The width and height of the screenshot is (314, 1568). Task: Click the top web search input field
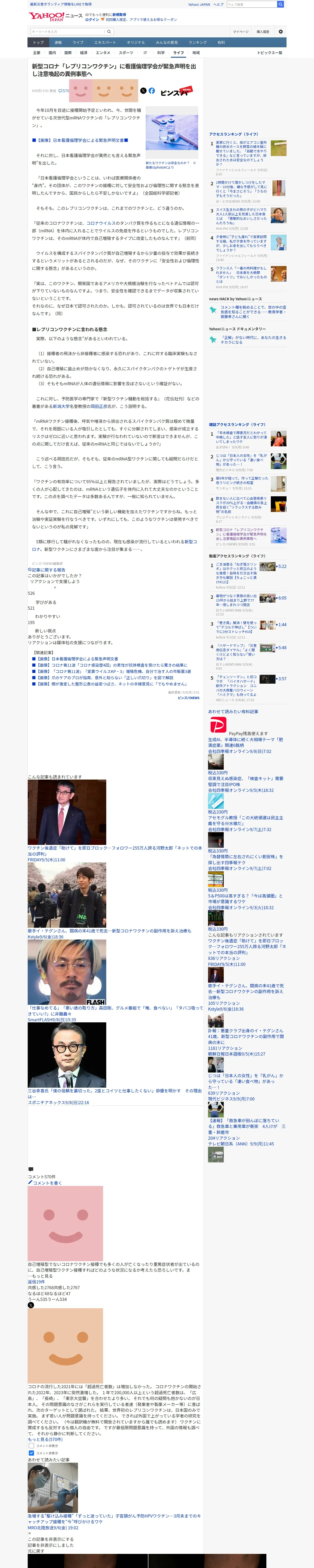tap(251, 4)
